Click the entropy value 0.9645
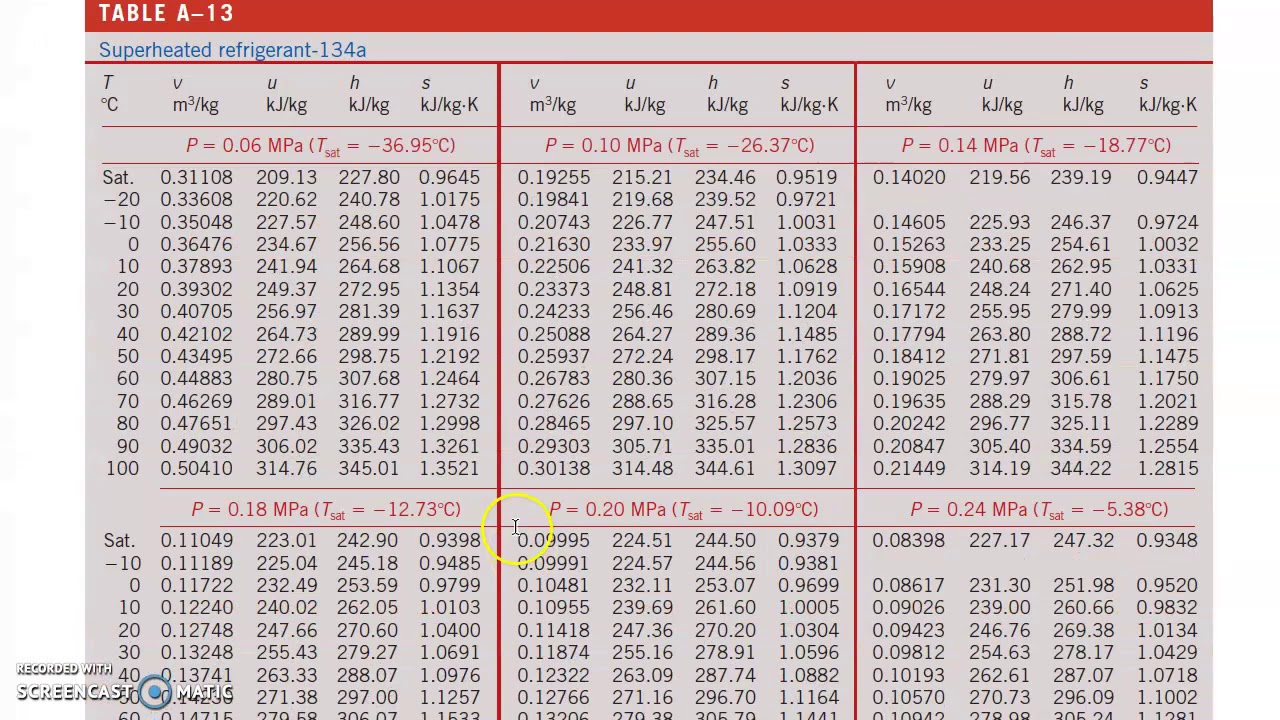Image resolution: width=1280 pixels, height=720 pixels. (449, 178)
